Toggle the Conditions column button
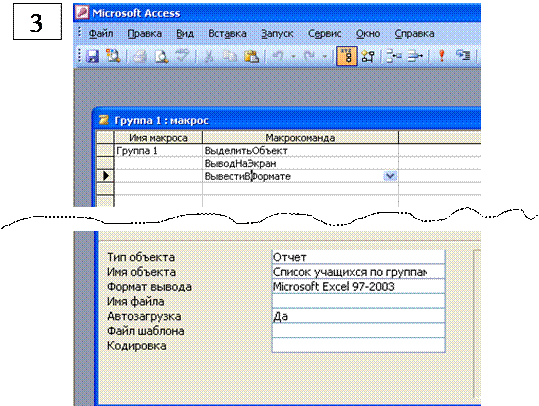The width and height of the screenshot is (539, 406). [368, 56]
